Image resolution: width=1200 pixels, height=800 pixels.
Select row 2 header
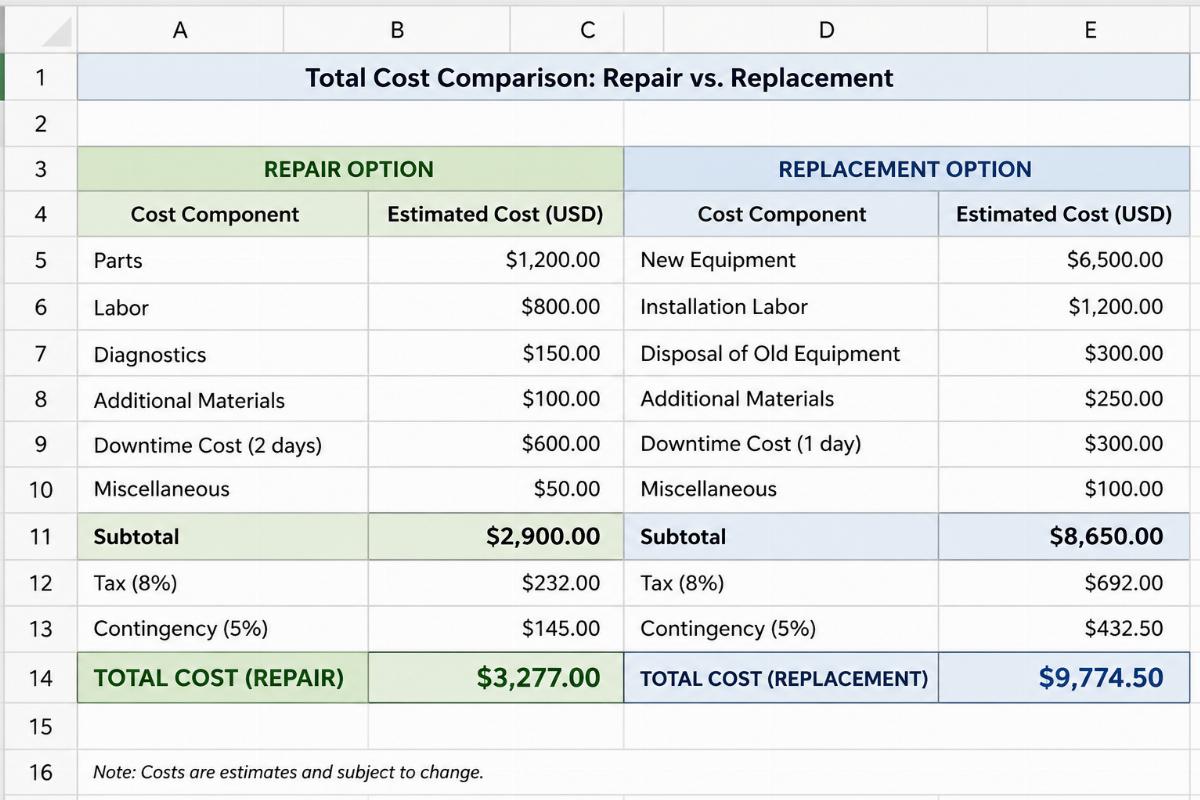[40, 124]
